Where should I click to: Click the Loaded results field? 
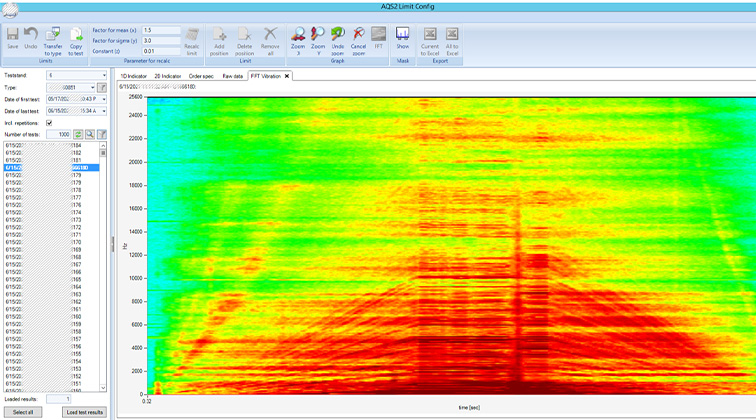click(x=58, y=399)
